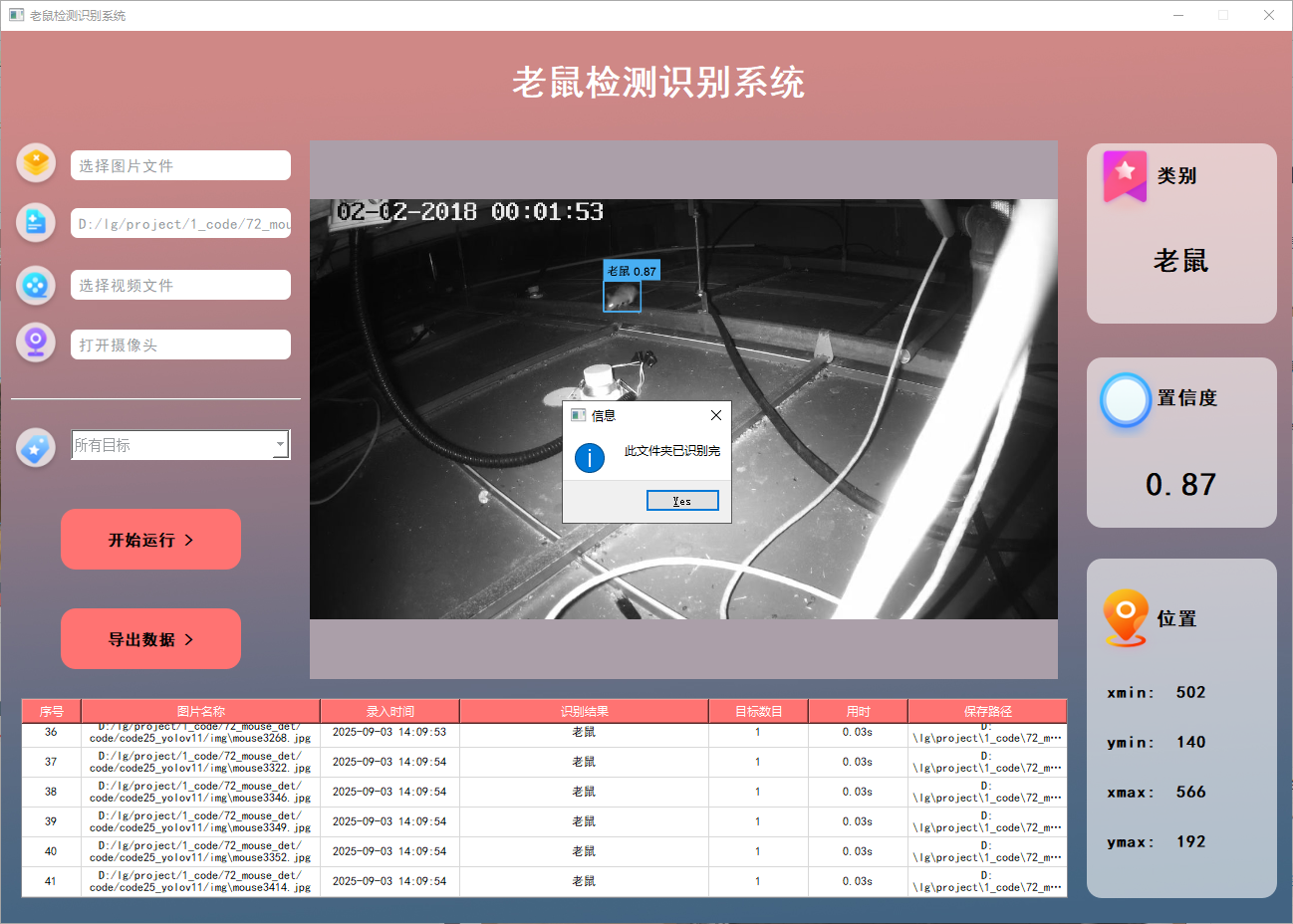Click the 保存路径 column header
This screenshot has width=1293, height=924.
pyautogui.click(x=987, y=711)
